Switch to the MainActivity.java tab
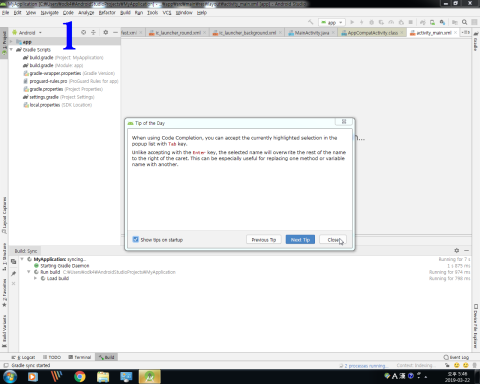The height and width of the screenshot is (384, 480). click(x=312, y=33)
